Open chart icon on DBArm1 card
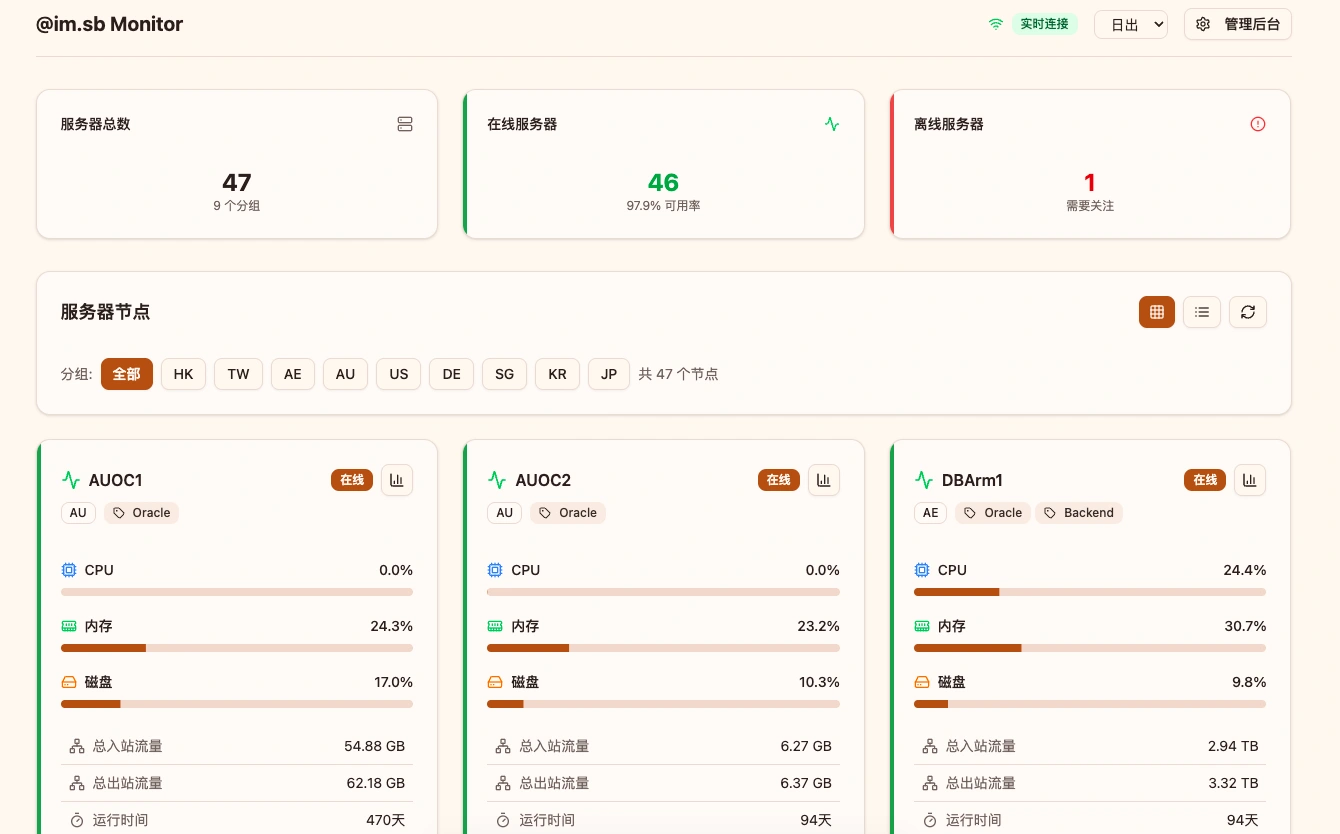 1250,480
